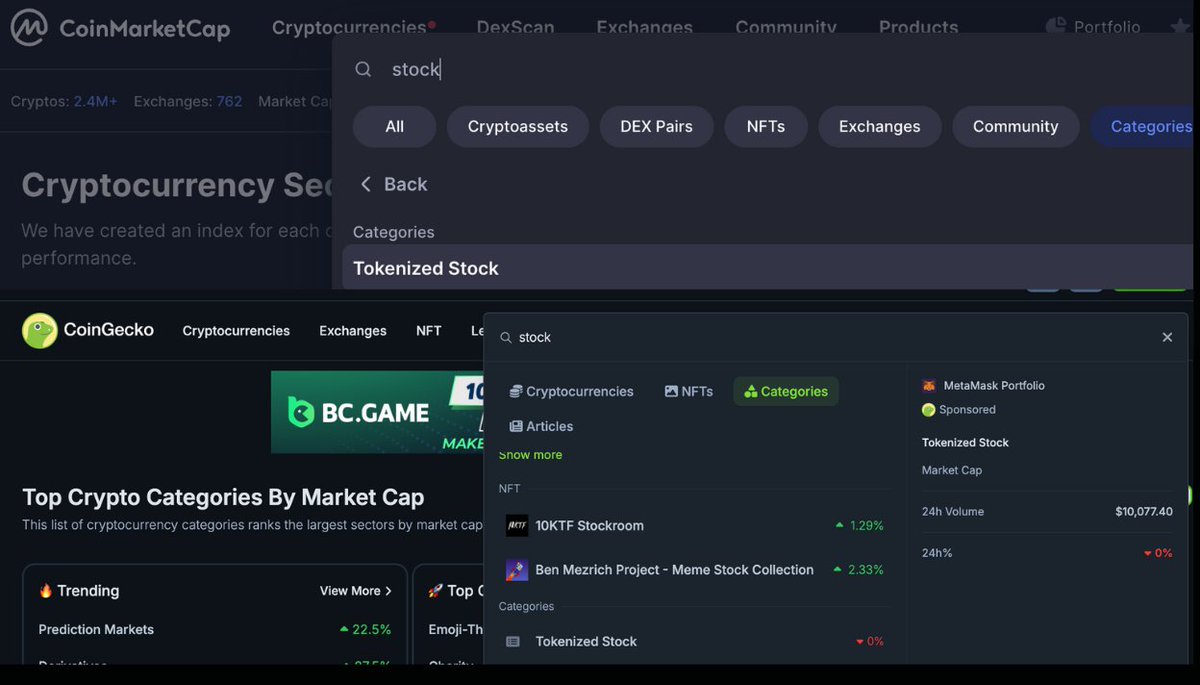This screenshot has width=1200, height=685.
Task: Open Ben Mezrich Project - Meme Stock Collection
Action: pos(695,570)
